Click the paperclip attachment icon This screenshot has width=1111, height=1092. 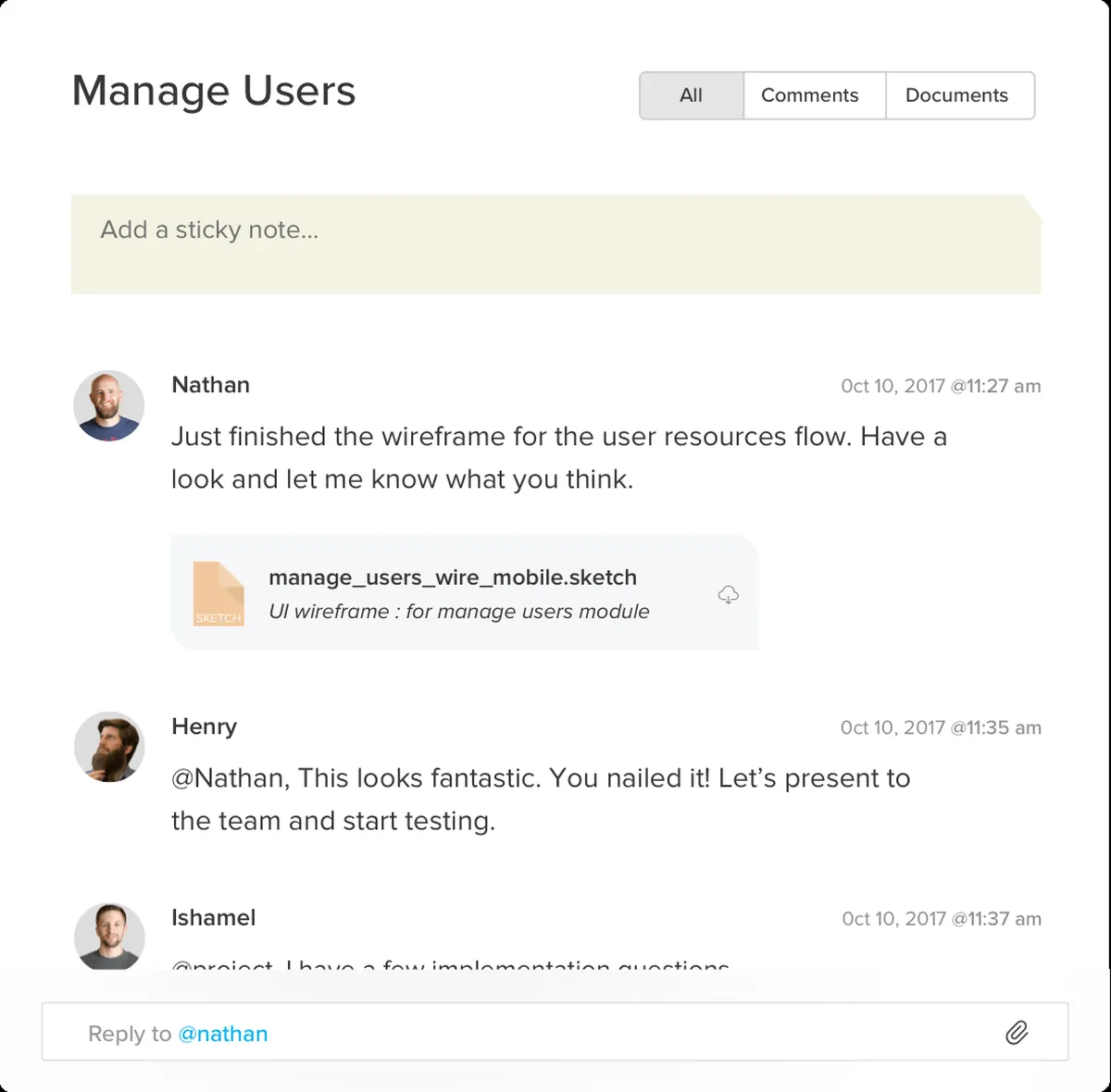coord(1017,1033)
